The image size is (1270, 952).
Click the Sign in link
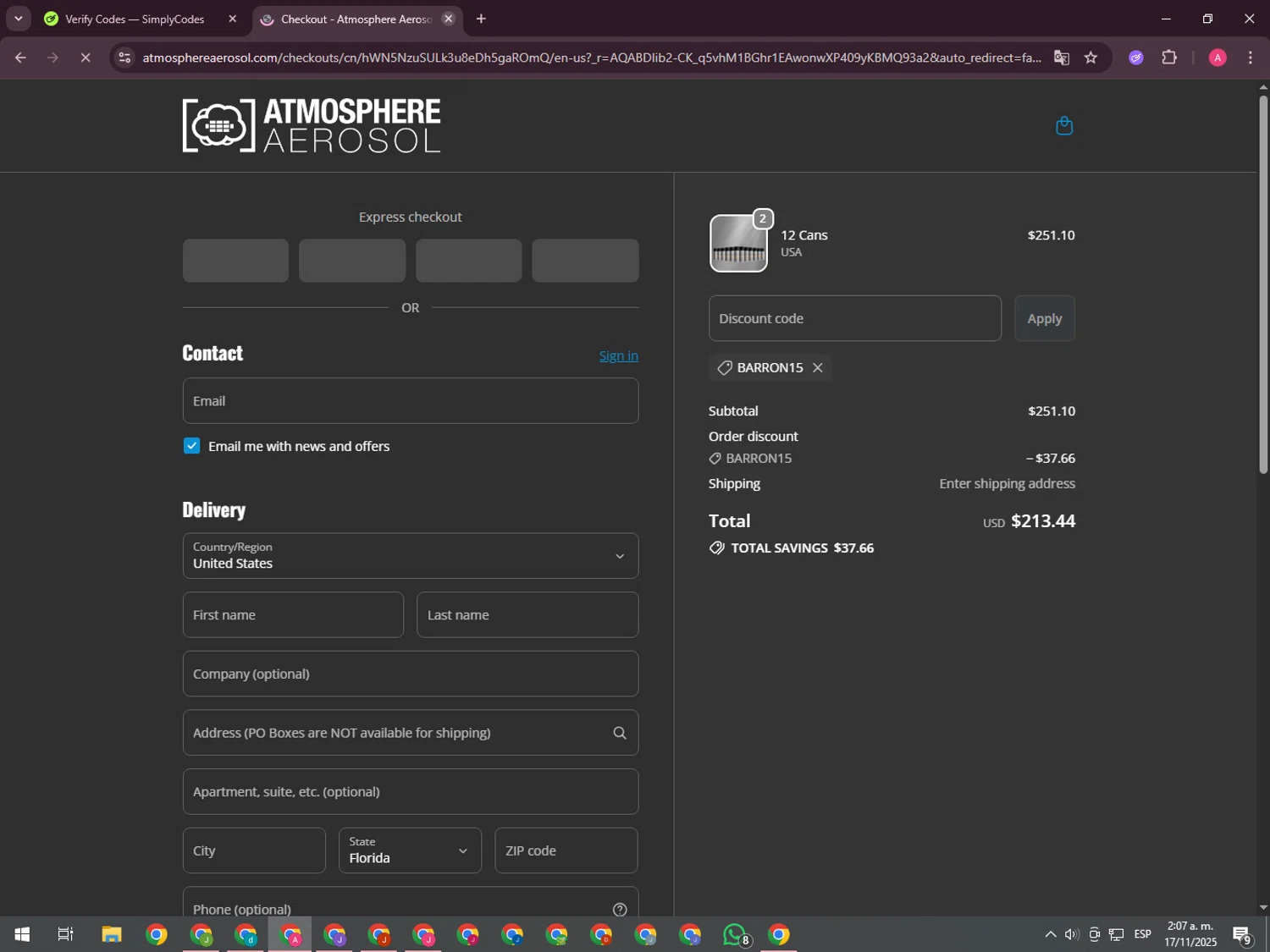pyautogui.click(x=619, y=355)
